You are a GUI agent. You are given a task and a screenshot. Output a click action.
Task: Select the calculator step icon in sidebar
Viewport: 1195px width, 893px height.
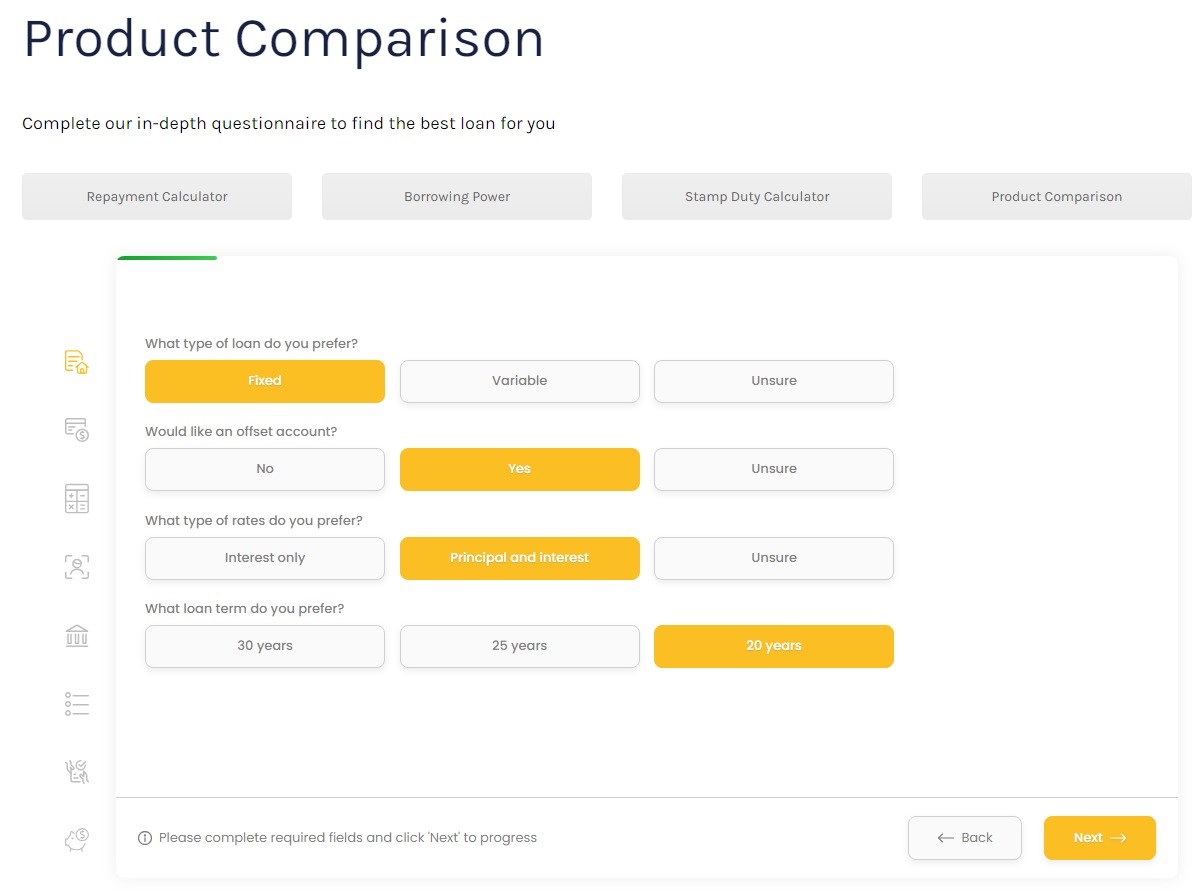[x=77, y=499]
